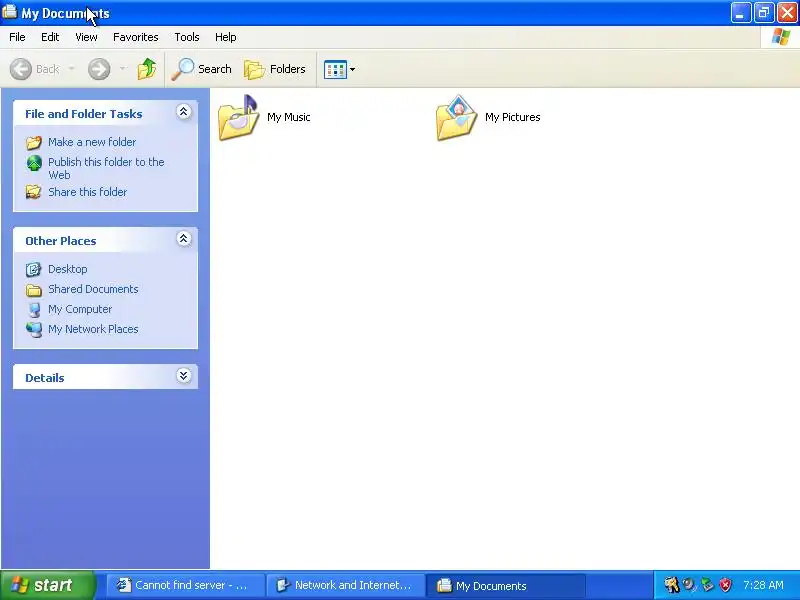Click the Details heading

[x=45, y=378]
